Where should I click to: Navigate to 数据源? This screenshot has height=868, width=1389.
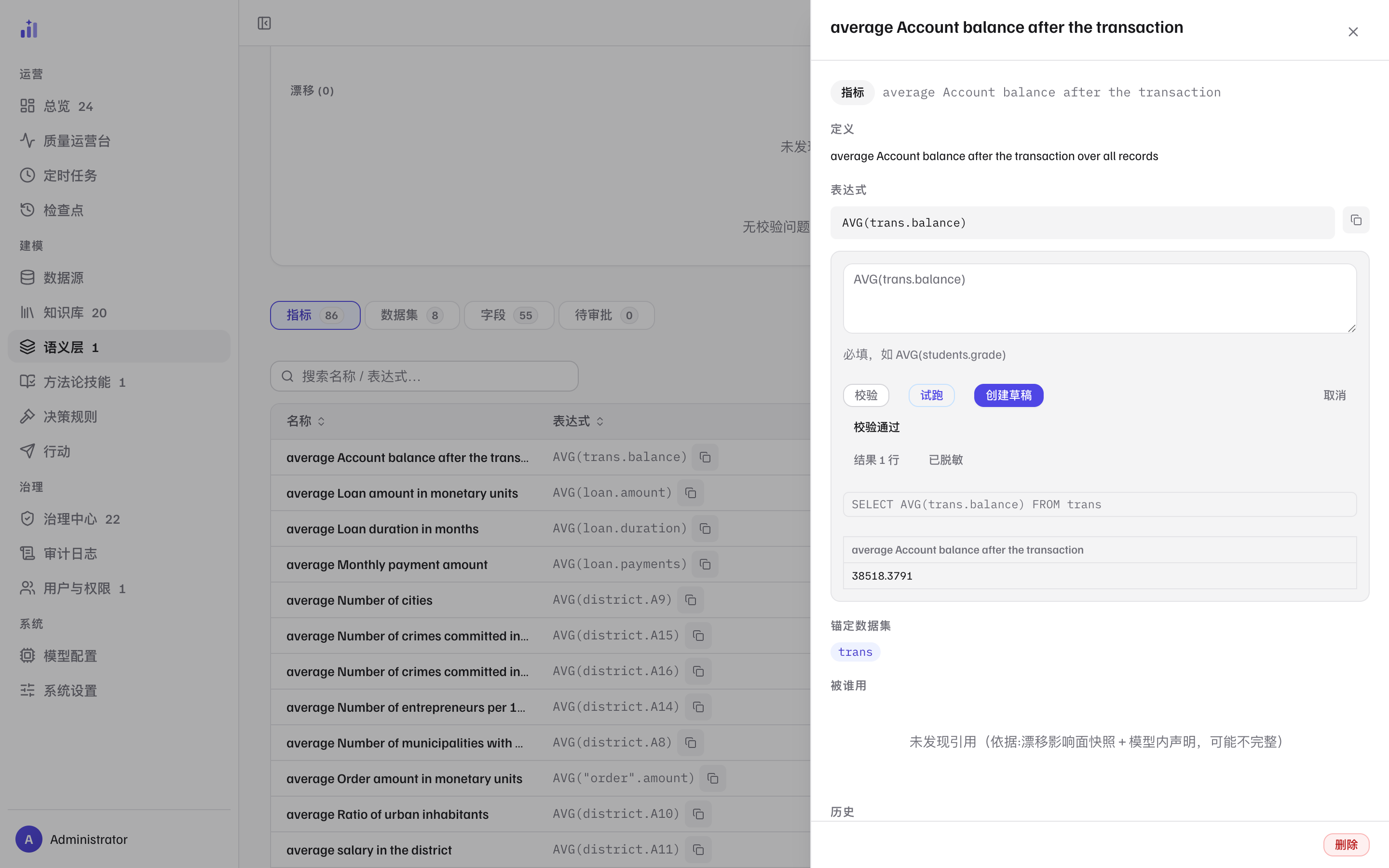point(119,278)
